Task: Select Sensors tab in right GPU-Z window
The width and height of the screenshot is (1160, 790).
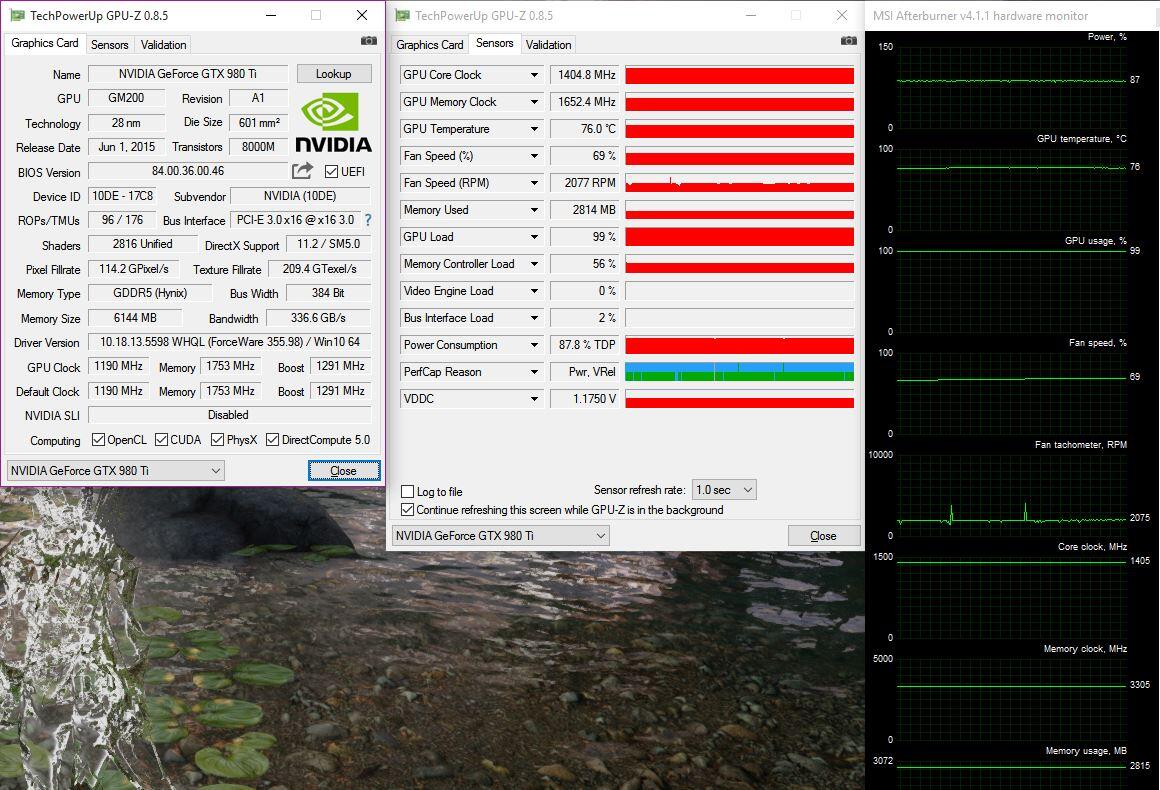Action: pyautogui.click(x=494, y=43)
